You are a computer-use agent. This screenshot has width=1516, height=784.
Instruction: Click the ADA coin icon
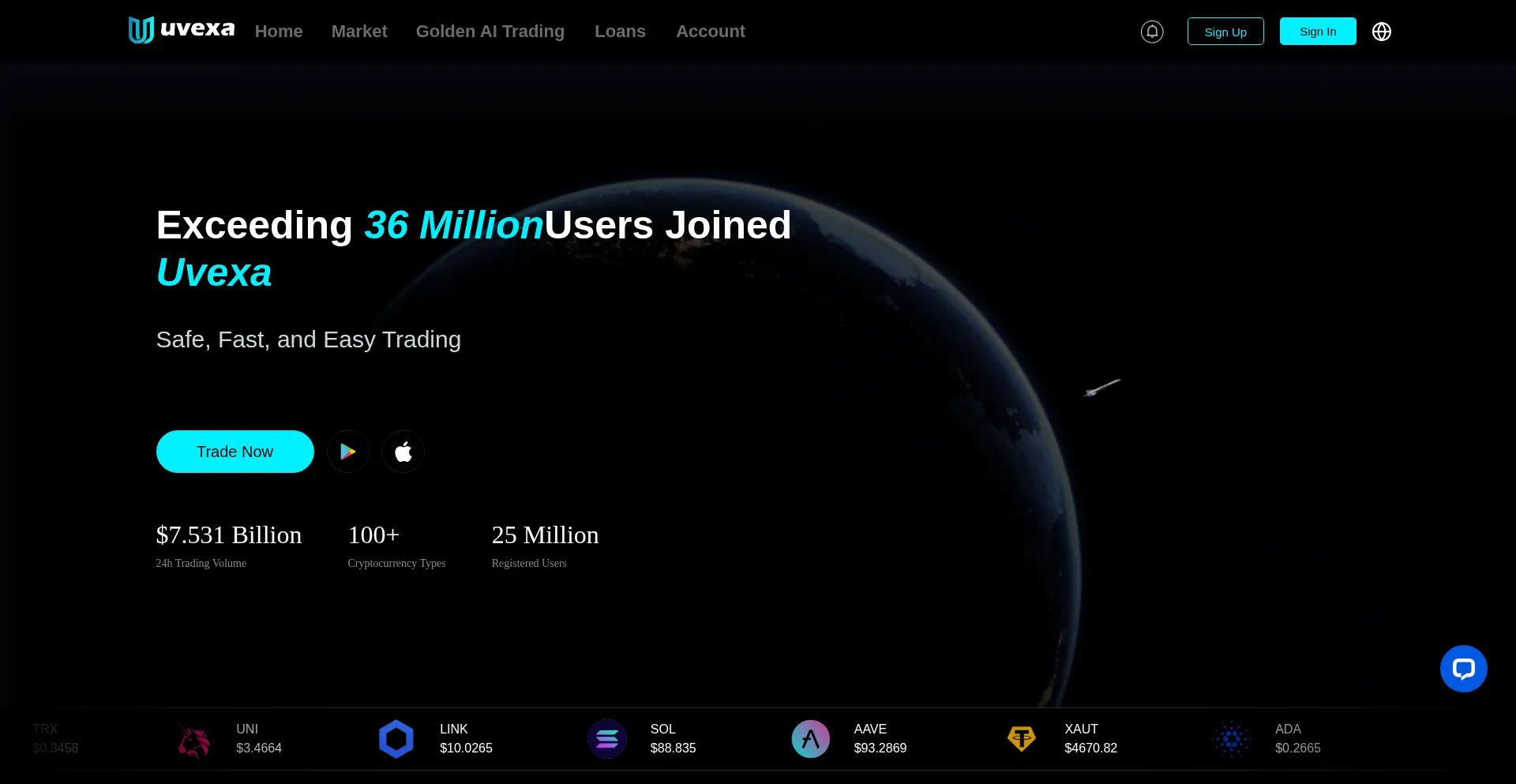pyautogui.click(x=1232, y=739)
